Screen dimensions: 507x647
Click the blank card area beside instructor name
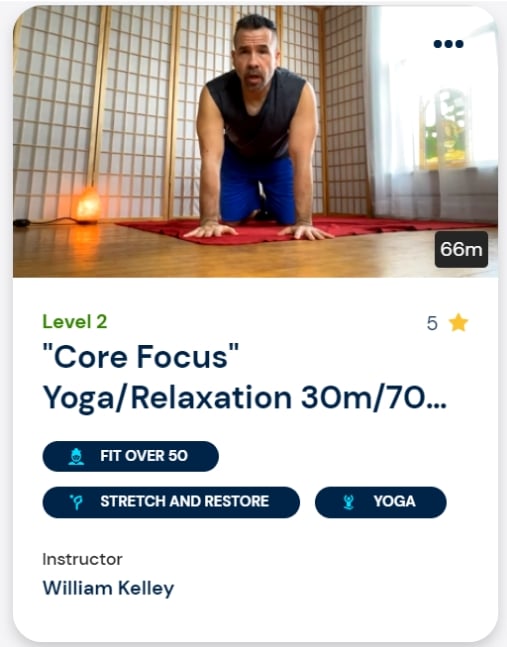pos(330,588)
